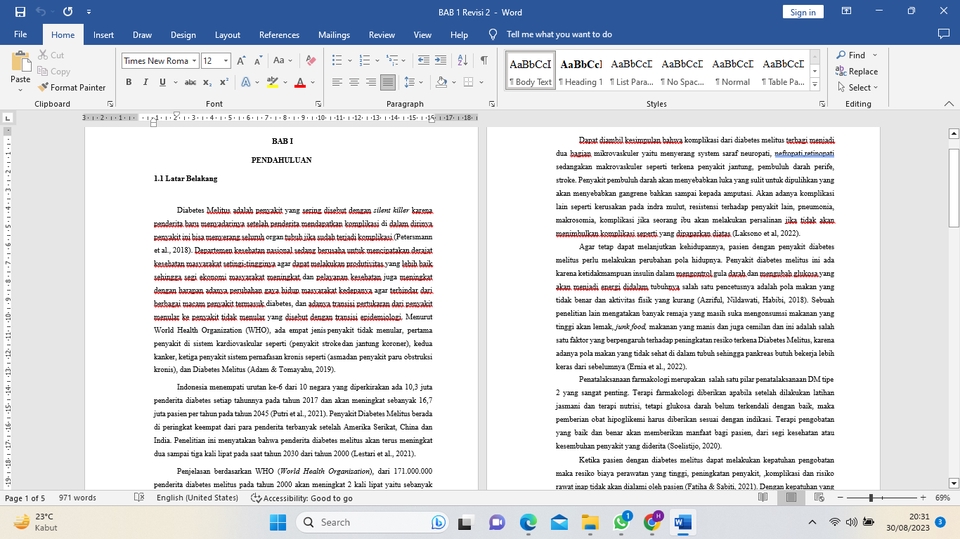Apply superscript formatting

(x=223, y=82)
